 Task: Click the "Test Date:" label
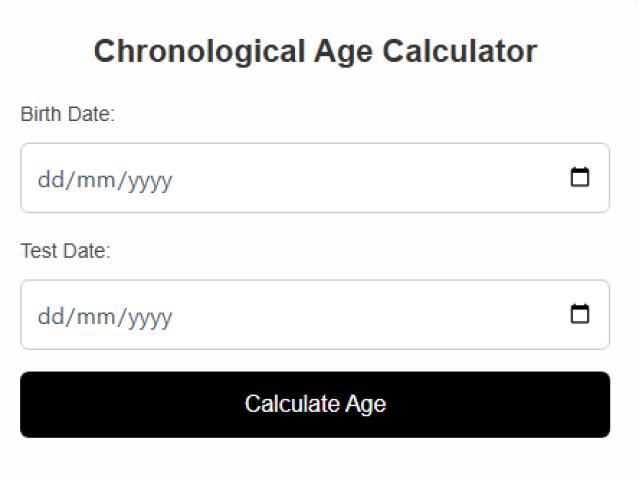[x=65, y=250]
